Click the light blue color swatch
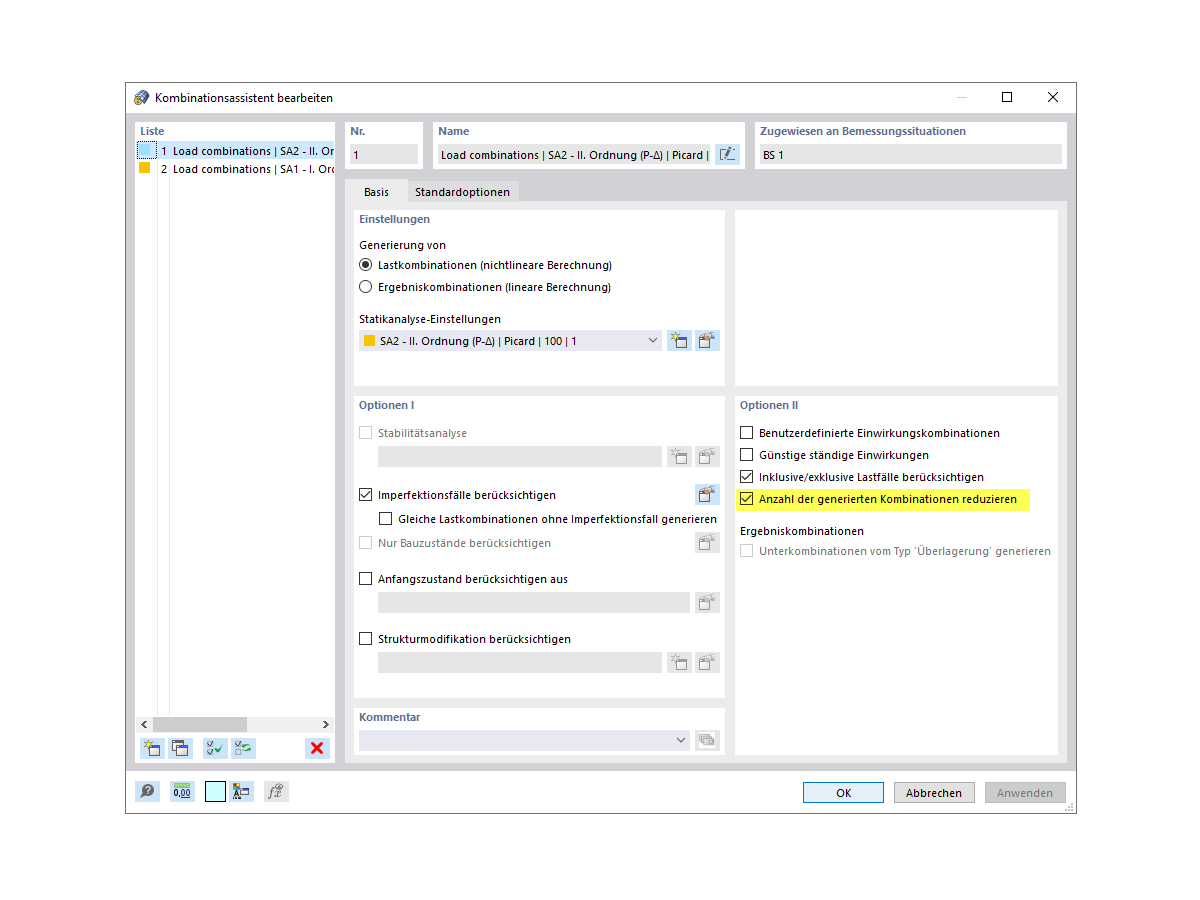Viewport: 1200px width, 900px height. click(x=213, y=791)
